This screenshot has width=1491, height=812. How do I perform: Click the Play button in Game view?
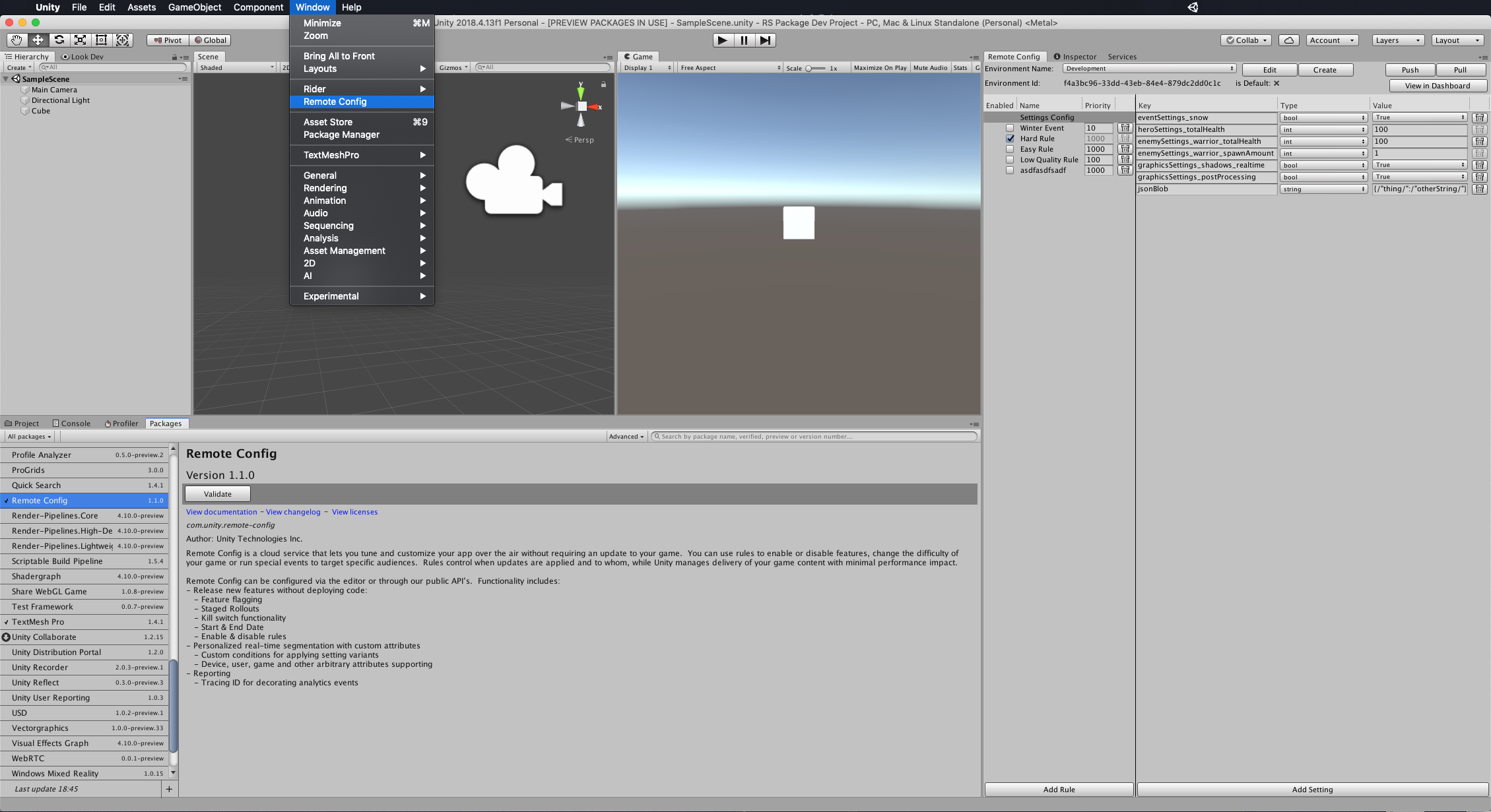point(722,40)
